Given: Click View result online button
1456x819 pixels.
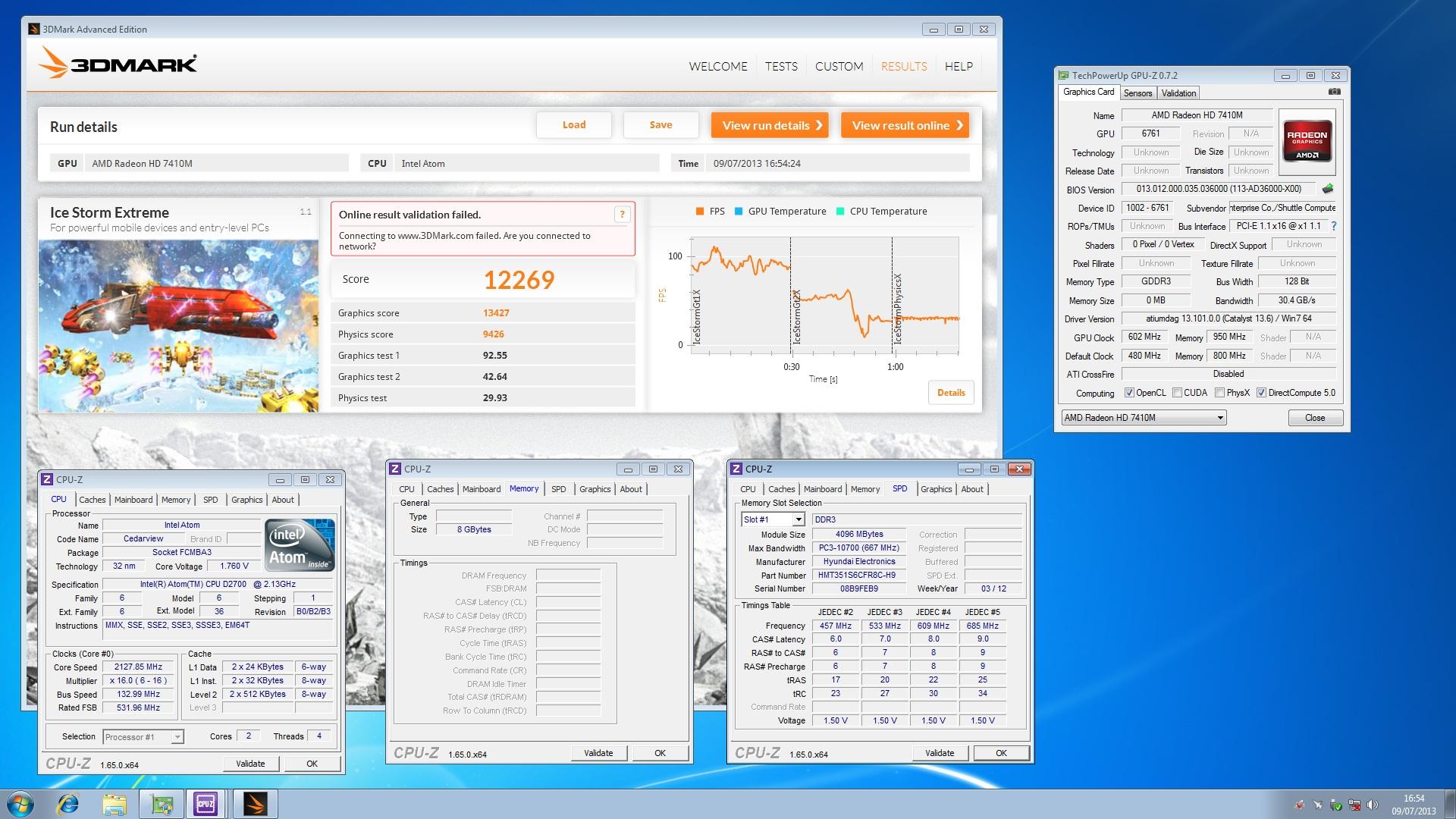Looking at the screenshot, I should tap(905, 125).
